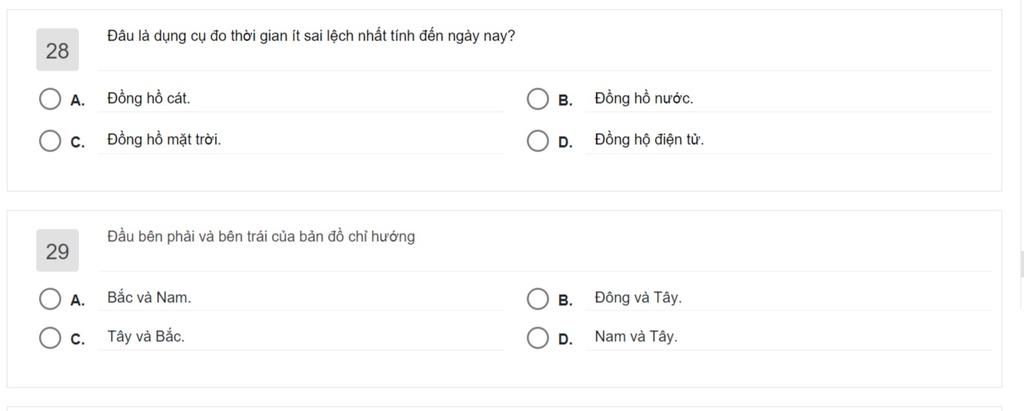The image size is (1024, 411).
Task: Pick the answer 'Tây và Bắc.'
Action: click(146, 337)
